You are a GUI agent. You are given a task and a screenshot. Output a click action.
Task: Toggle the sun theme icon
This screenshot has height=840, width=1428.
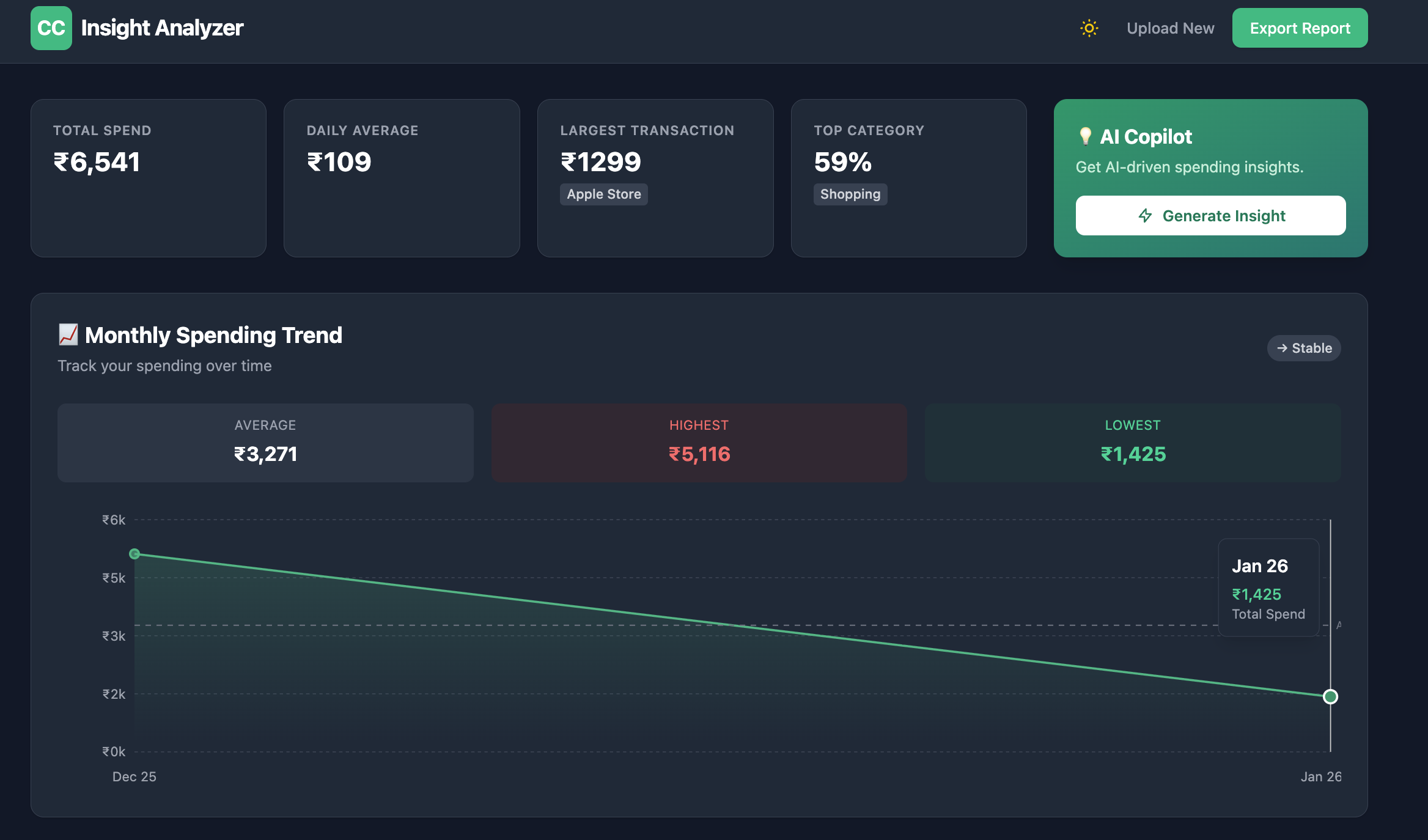coord(1089,28)
